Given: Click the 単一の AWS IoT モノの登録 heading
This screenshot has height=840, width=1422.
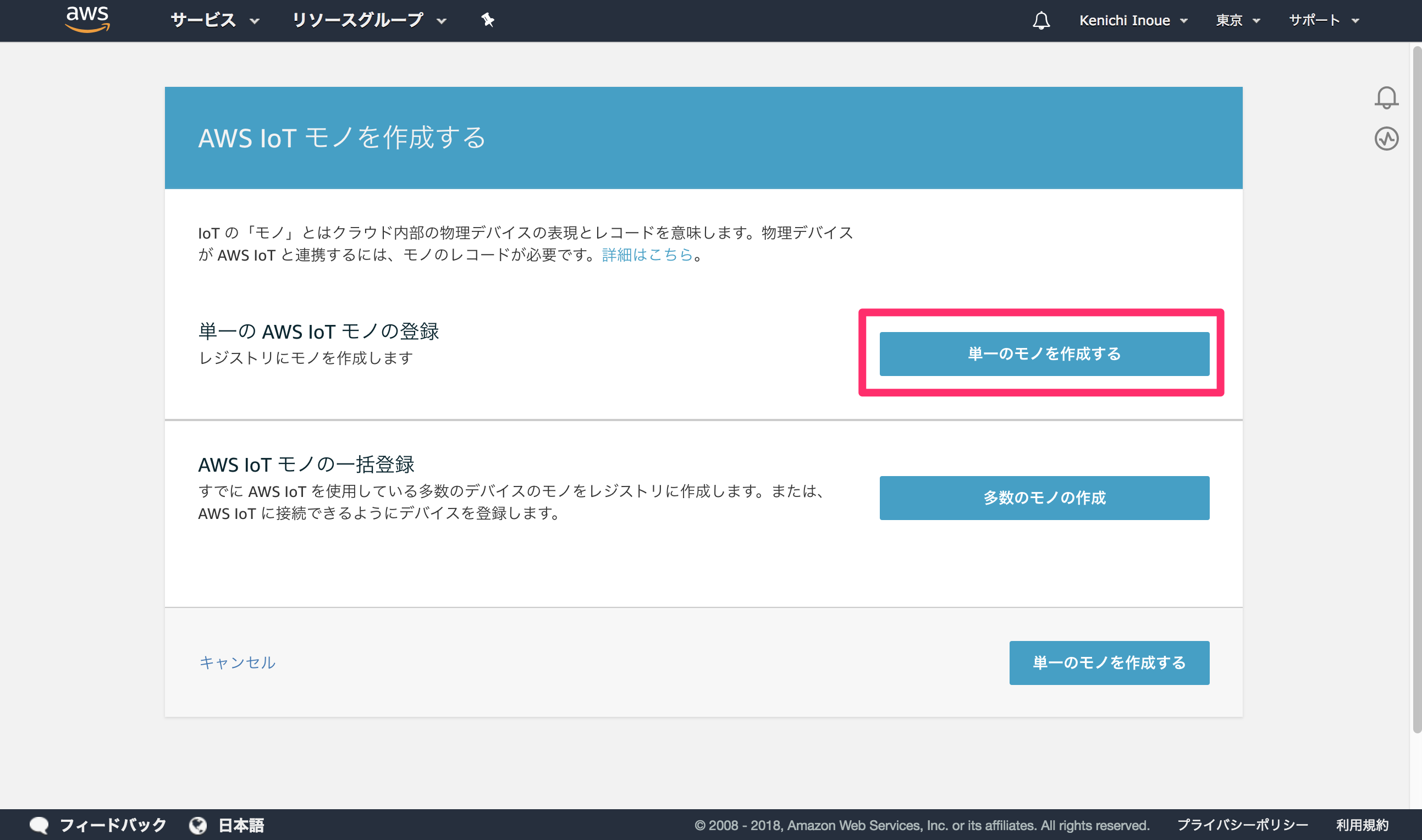Looking at the screenshot, I should coord(318,331).
